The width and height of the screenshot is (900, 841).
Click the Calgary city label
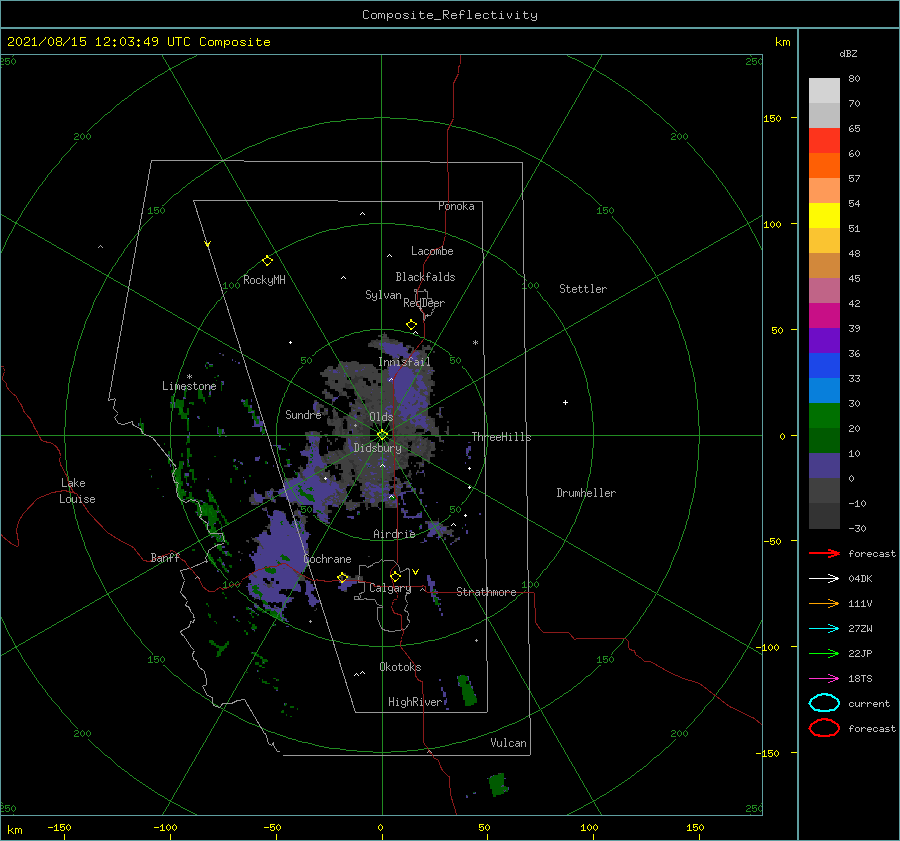pos(390,588)
